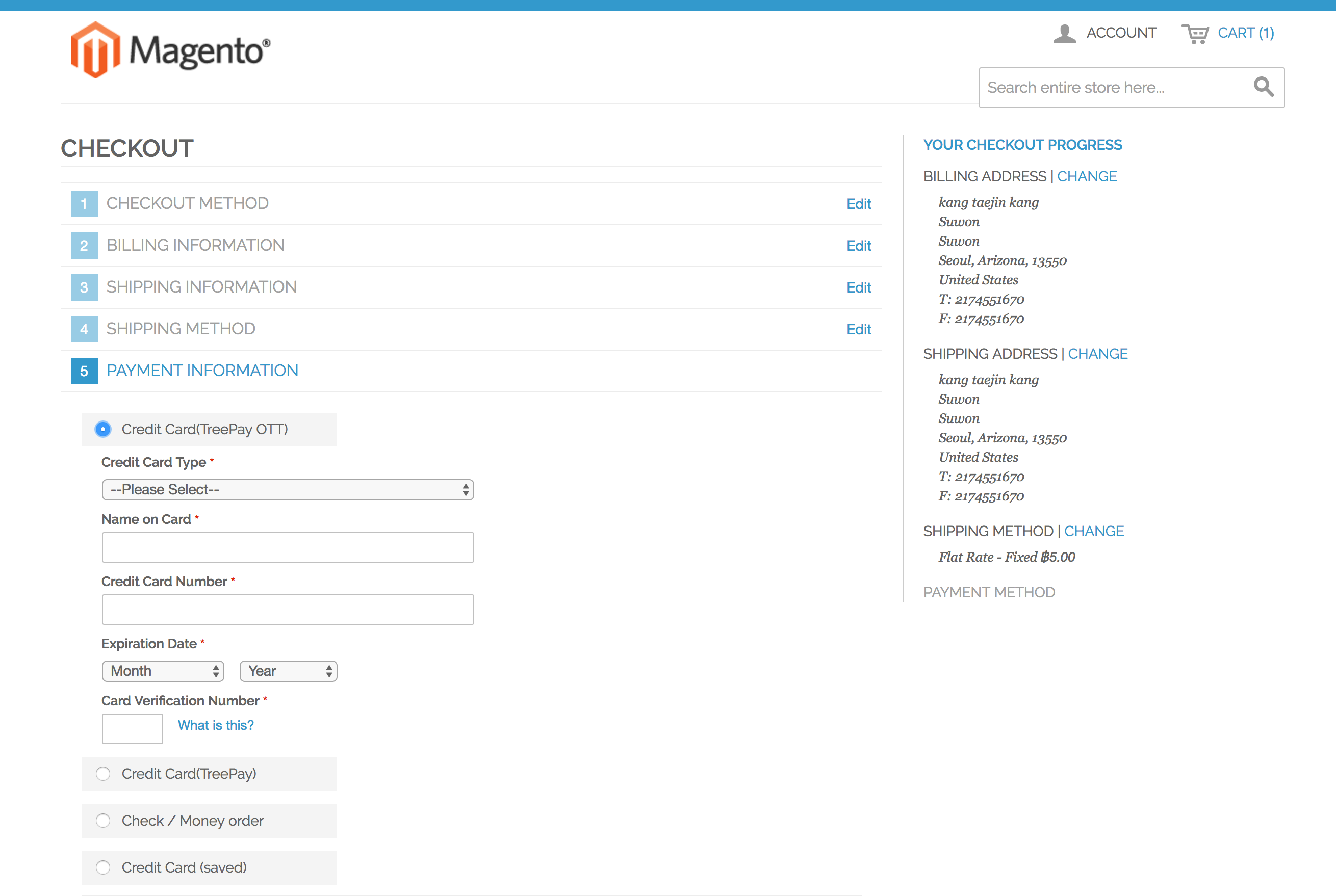Select Credit Card (saved) radio button
Viewport: 1336px width, 896px height.
(103, 867)
